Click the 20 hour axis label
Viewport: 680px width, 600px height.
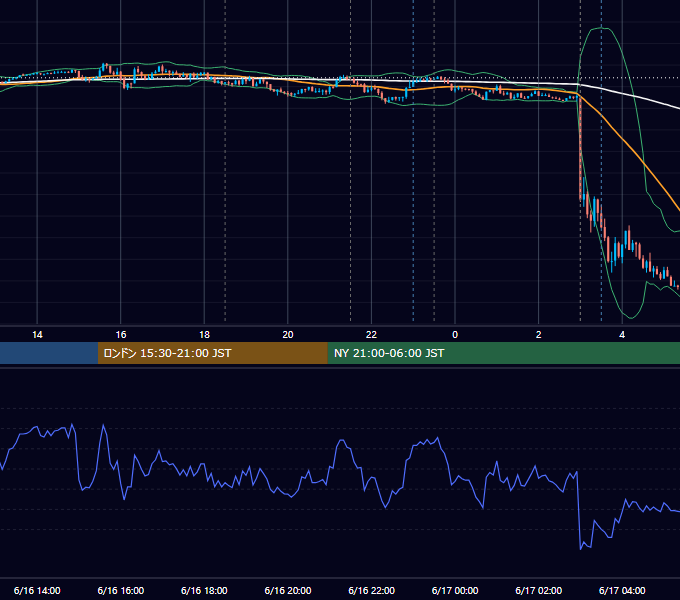coord(288,335)
